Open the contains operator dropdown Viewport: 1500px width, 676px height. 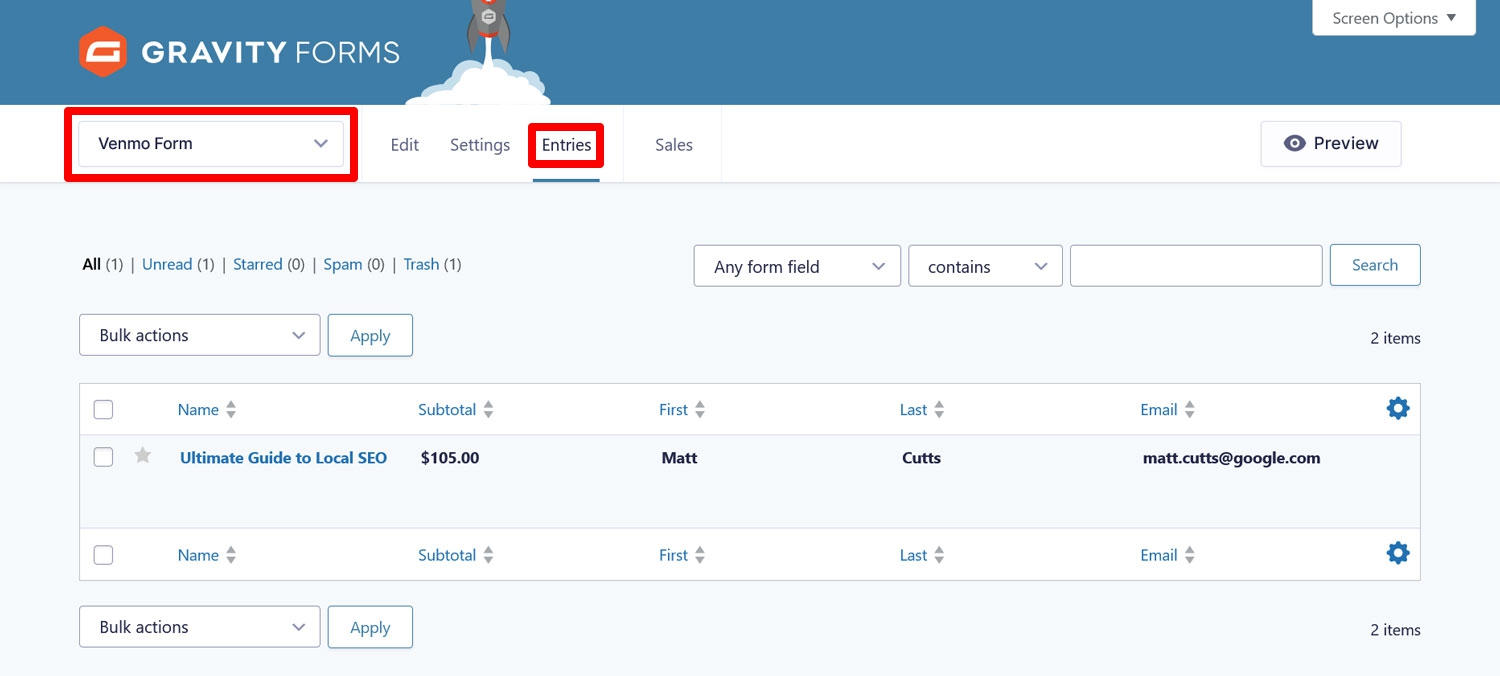pos(985,266)
